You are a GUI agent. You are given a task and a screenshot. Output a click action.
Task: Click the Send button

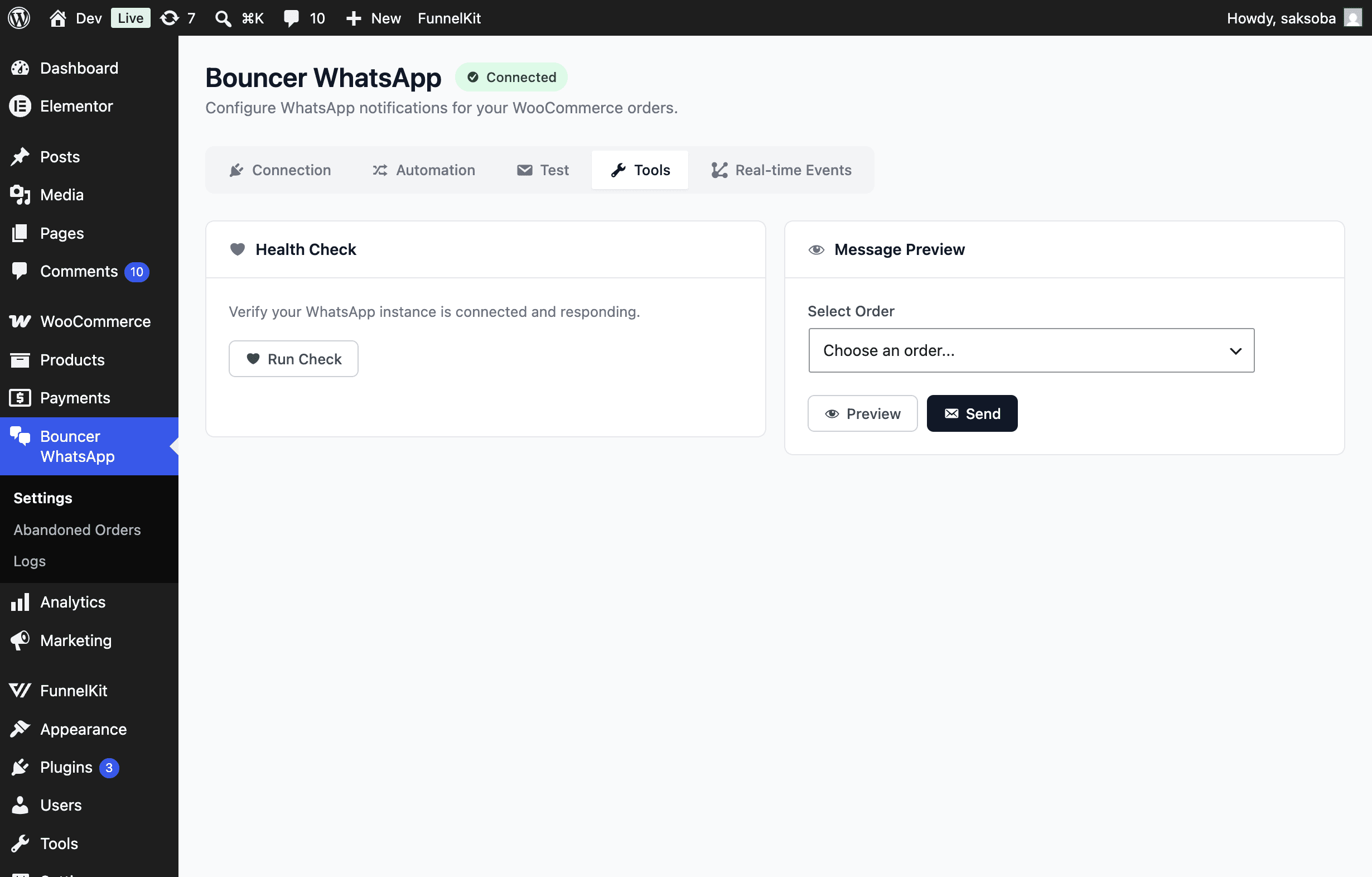[x=972, y=414]
